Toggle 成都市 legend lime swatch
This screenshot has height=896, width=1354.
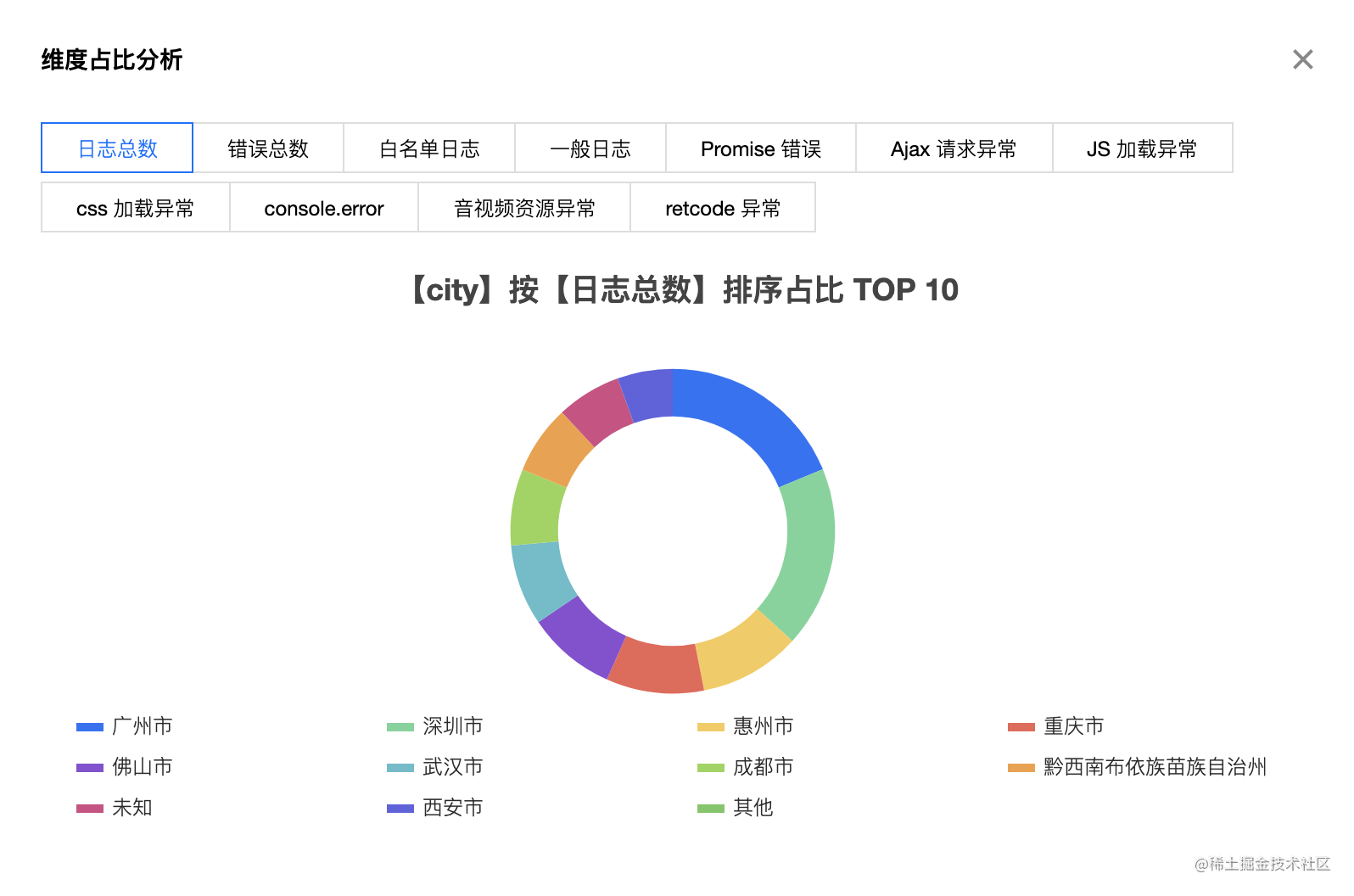point(711,767)
